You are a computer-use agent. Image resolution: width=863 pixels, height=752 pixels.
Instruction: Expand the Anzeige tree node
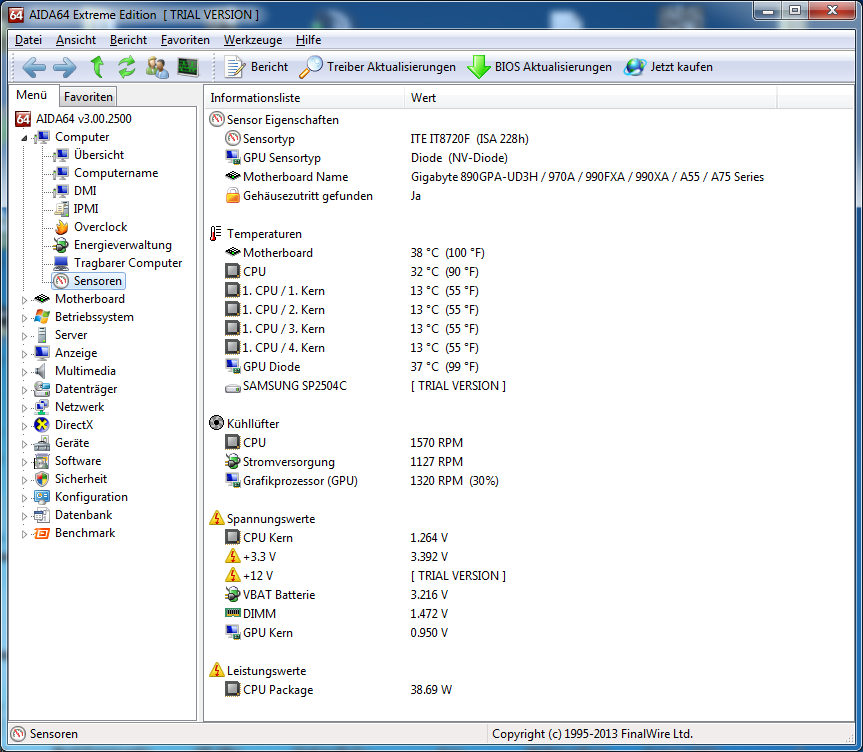(24, 354)
